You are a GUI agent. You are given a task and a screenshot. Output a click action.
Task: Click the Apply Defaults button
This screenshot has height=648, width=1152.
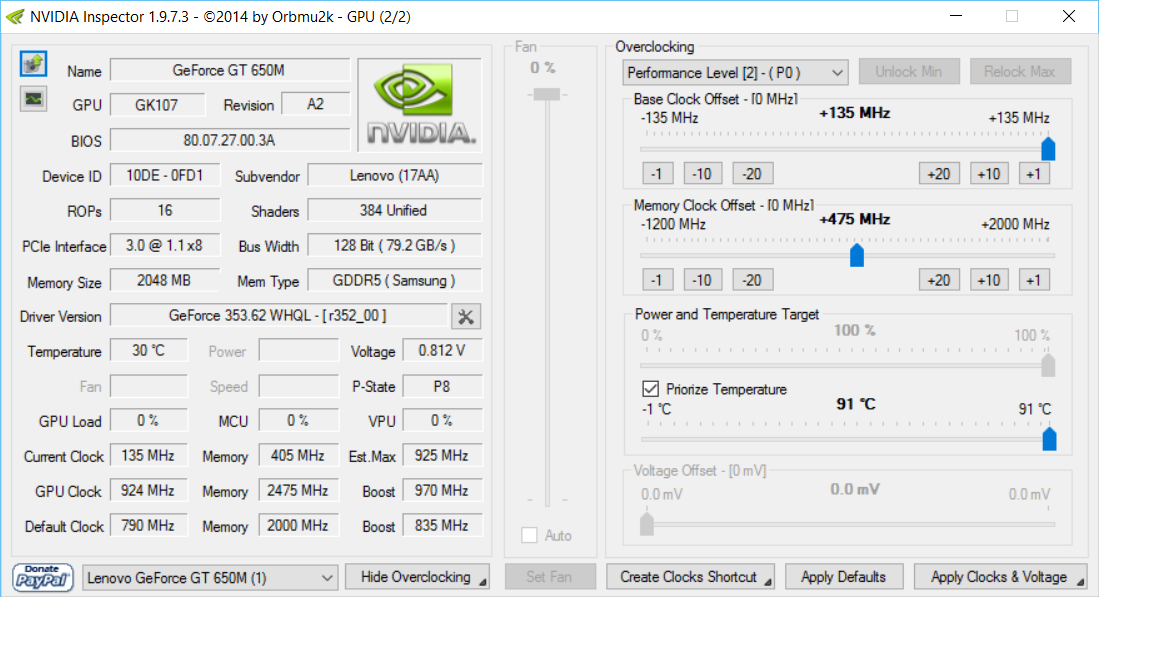pyautogui.click(x=843, y=577)
